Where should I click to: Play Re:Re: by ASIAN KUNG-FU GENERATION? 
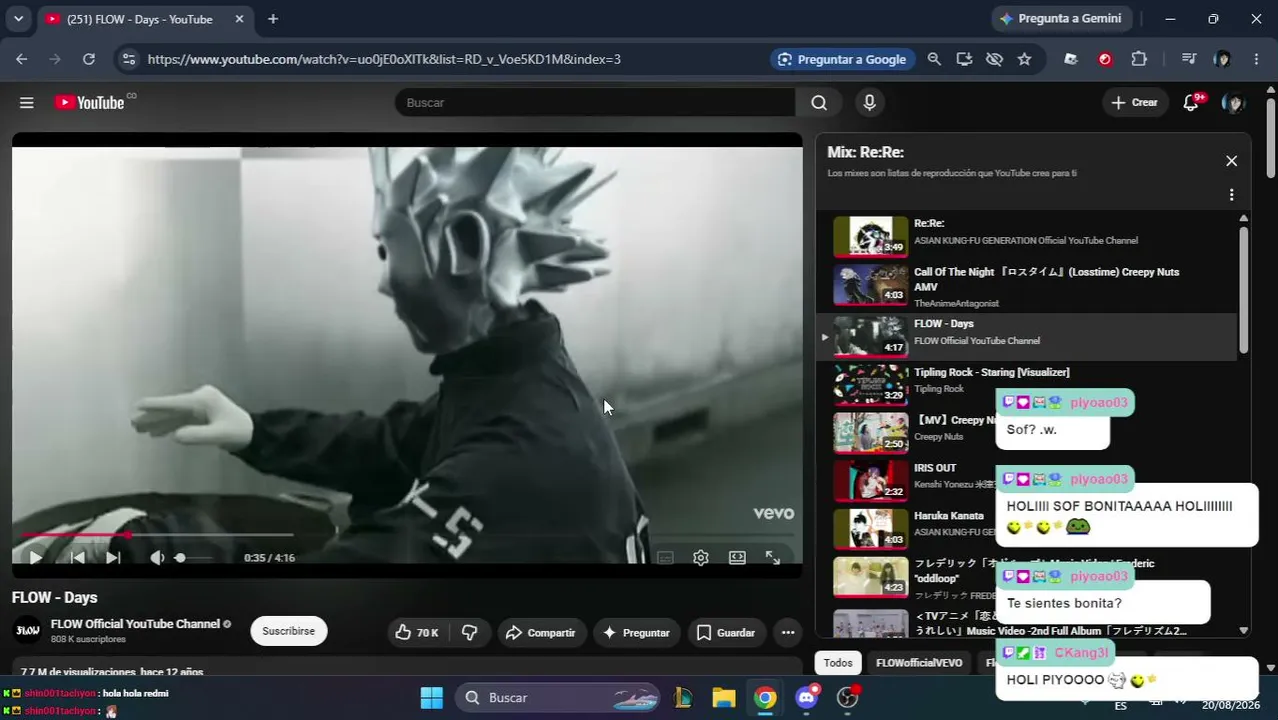point(1027,237)
